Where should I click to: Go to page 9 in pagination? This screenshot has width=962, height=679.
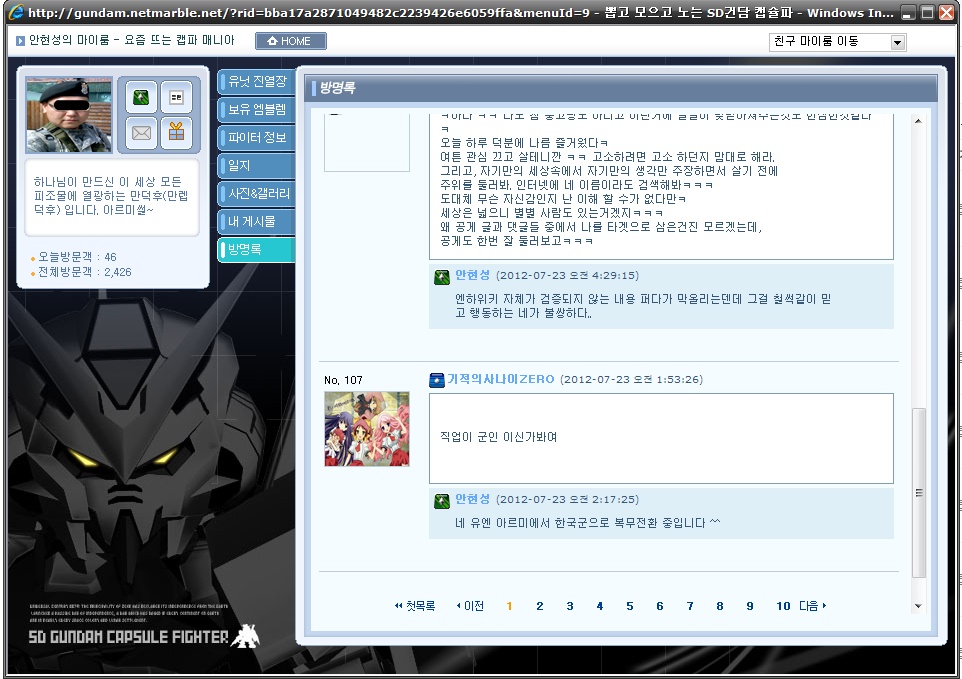click(750, 606)
